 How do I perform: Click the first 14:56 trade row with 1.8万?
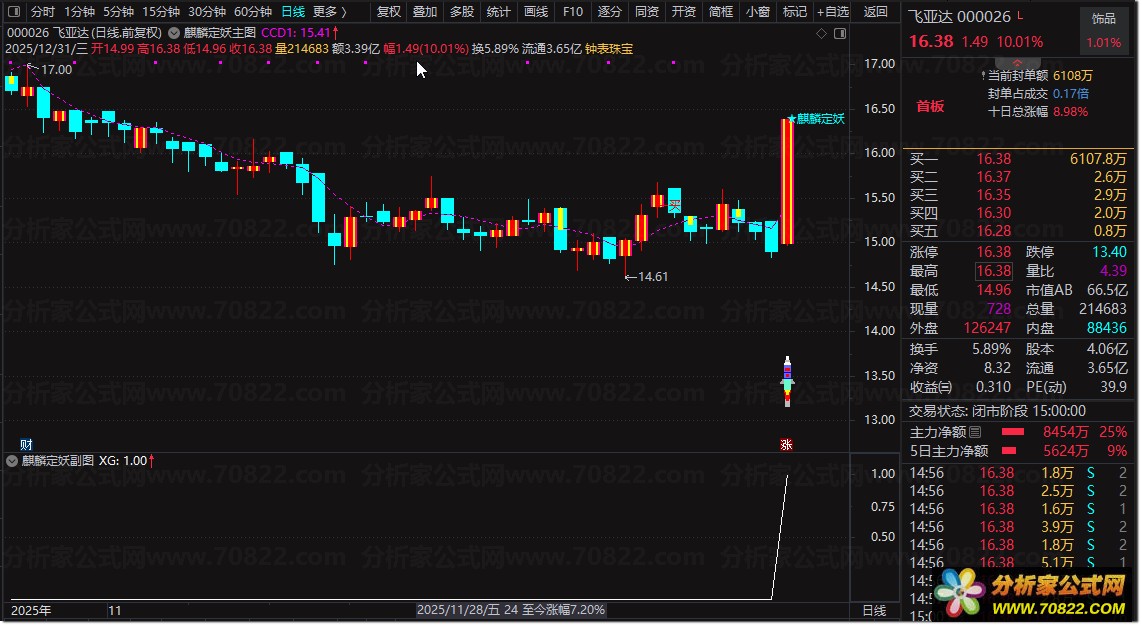tap(1017, 473)
